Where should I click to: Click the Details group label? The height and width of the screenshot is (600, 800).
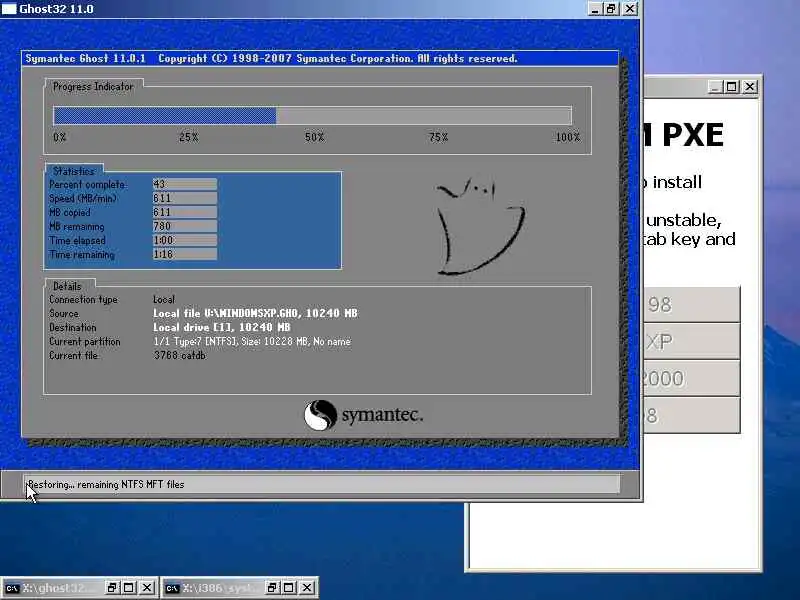pos(67,286)
